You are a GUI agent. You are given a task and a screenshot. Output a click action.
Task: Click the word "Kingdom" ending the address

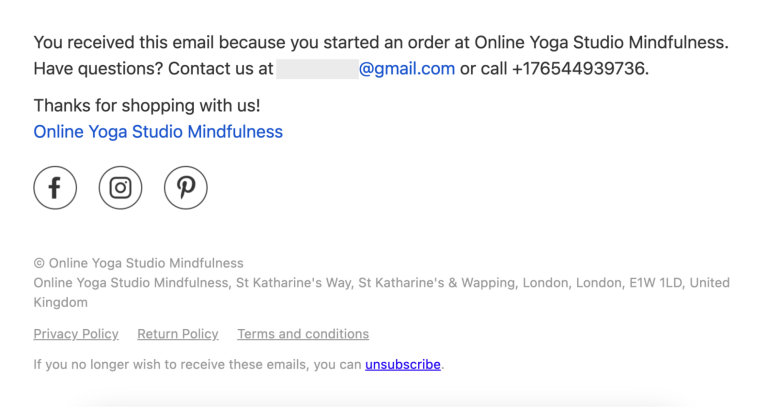(x=61, y=302)
